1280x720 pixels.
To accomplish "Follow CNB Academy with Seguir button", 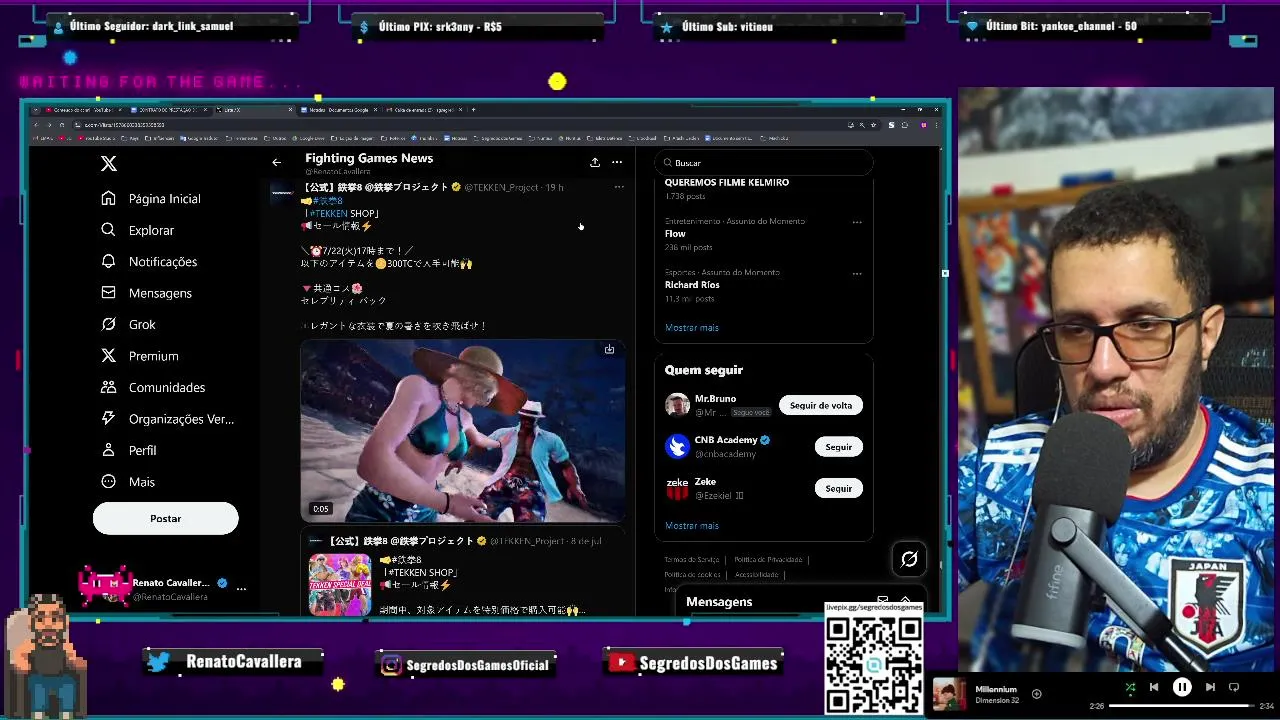I will [839, 447].
